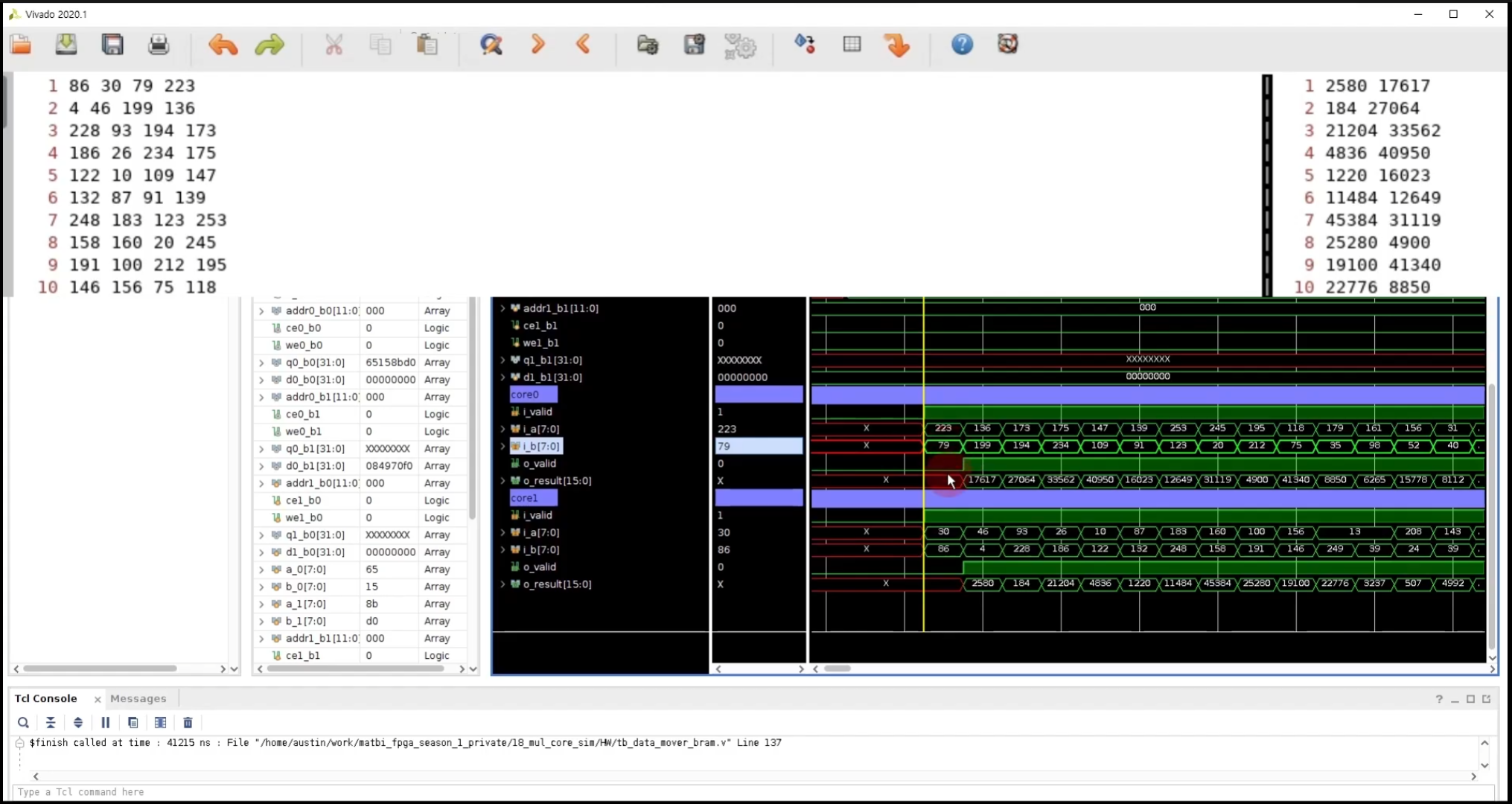This screenshot has height=804, width=1512.
Task: Expand the q0_b0[31:0] array signal
Action: [x=261, y=363]
